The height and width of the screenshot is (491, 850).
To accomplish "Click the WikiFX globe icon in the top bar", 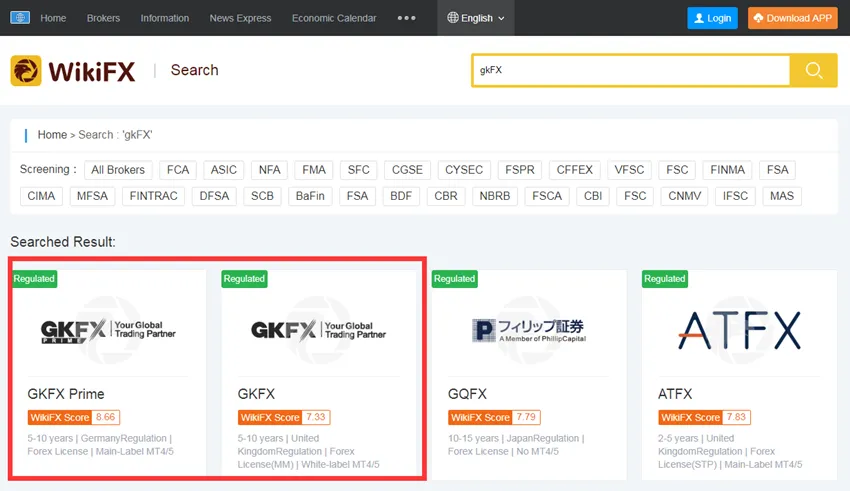I will tap(20, 18).
